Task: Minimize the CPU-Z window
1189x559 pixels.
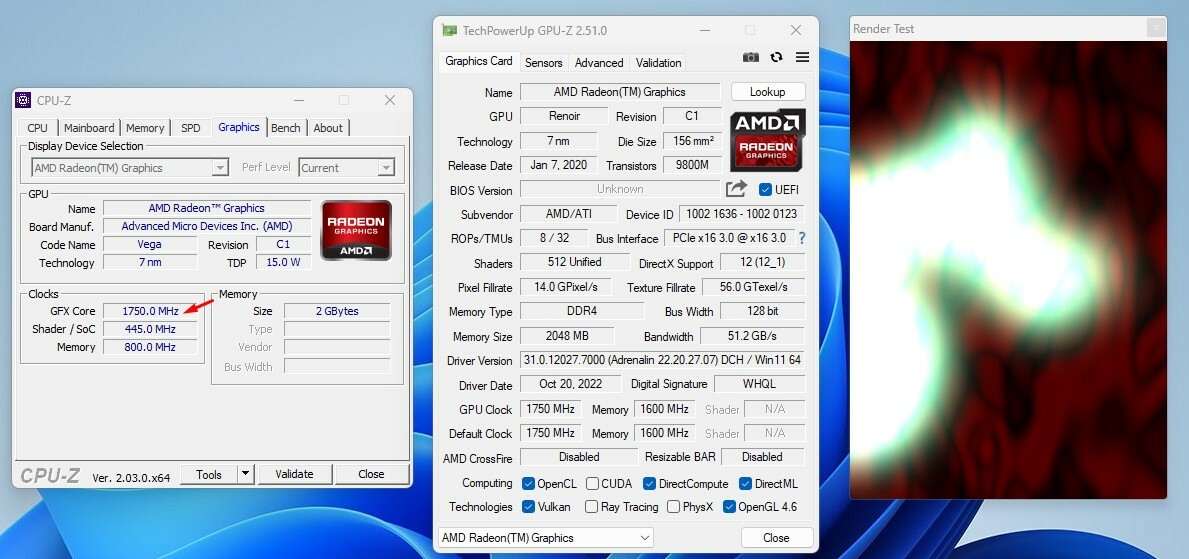Action: coord(298,100)
